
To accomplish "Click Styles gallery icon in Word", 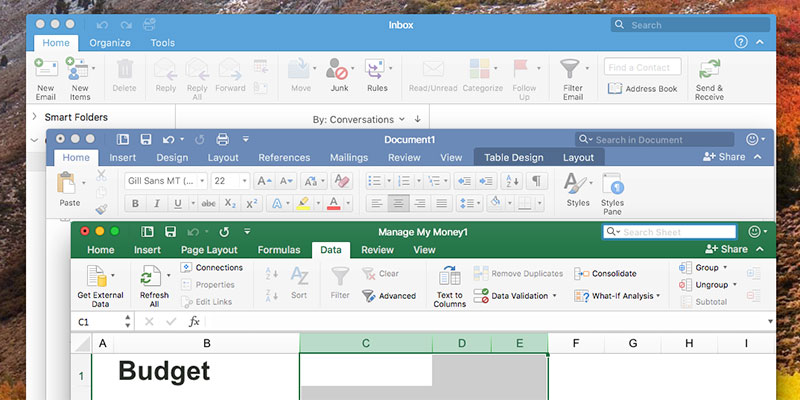I will [575, 183].
